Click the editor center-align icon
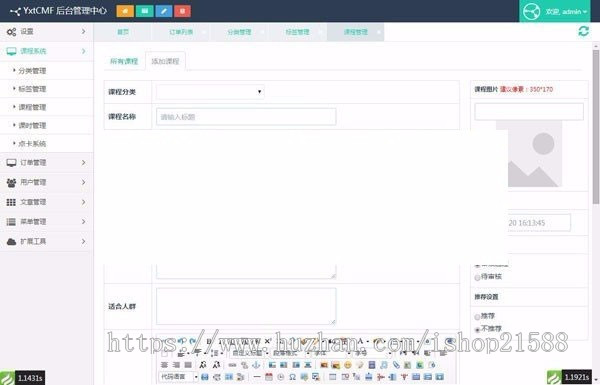 click(165, 365)
